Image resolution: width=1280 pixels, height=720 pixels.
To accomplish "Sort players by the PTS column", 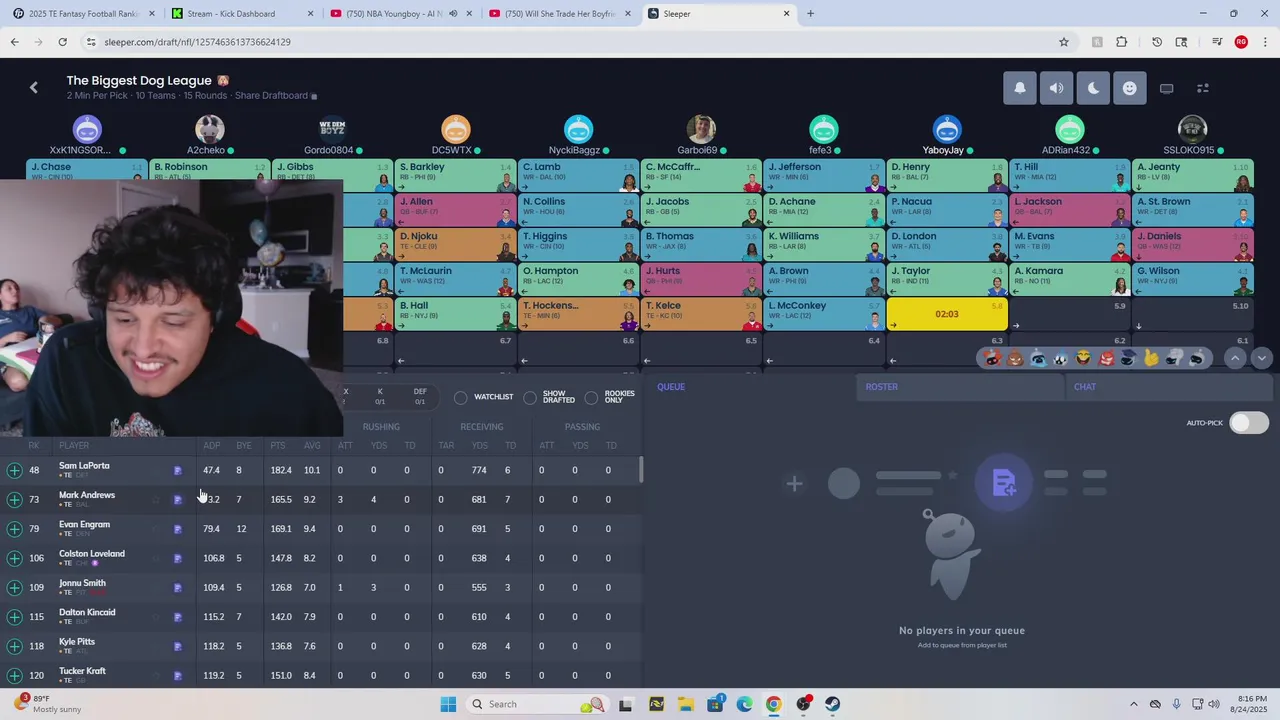I will [x=278, y=446].
